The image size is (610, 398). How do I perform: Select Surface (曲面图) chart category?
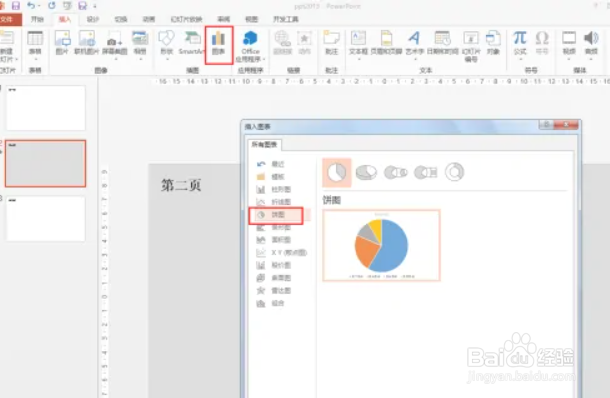pyautogui.click(x=280, y=278)
